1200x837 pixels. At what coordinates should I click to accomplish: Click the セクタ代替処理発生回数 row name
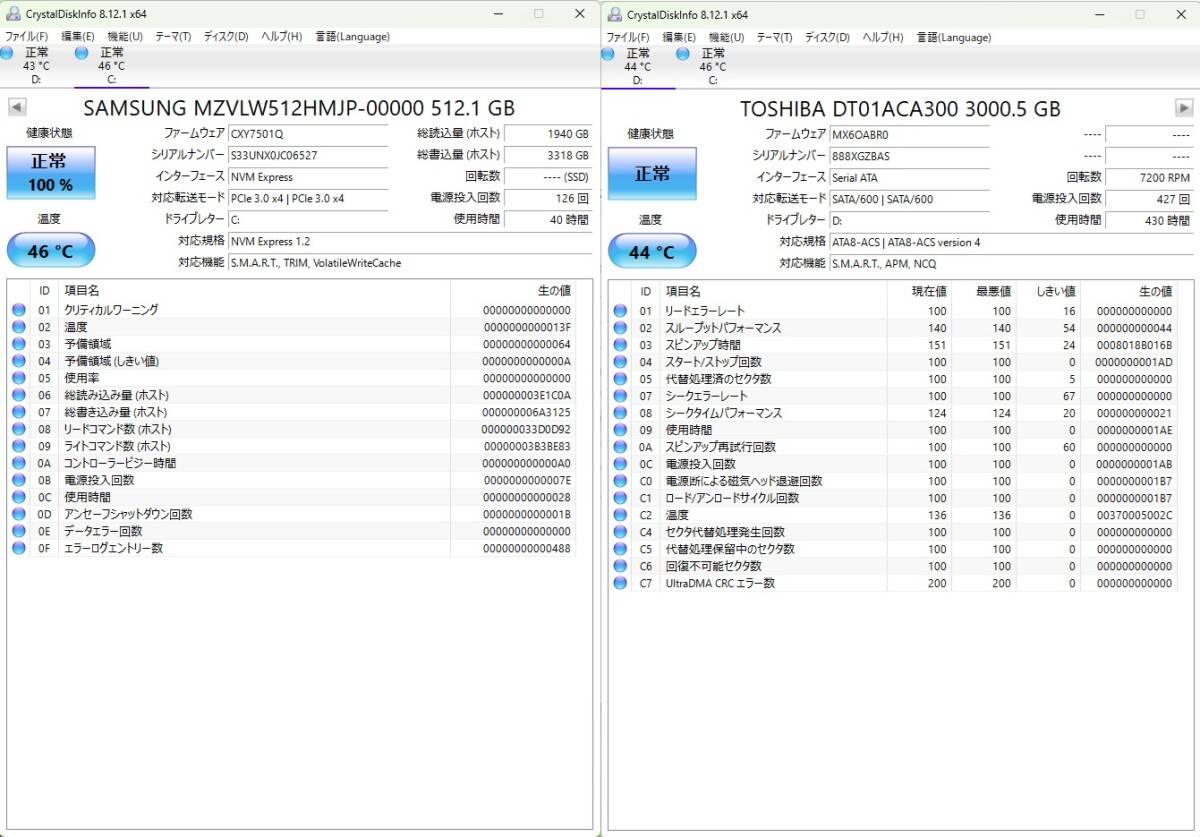[725, 532]
